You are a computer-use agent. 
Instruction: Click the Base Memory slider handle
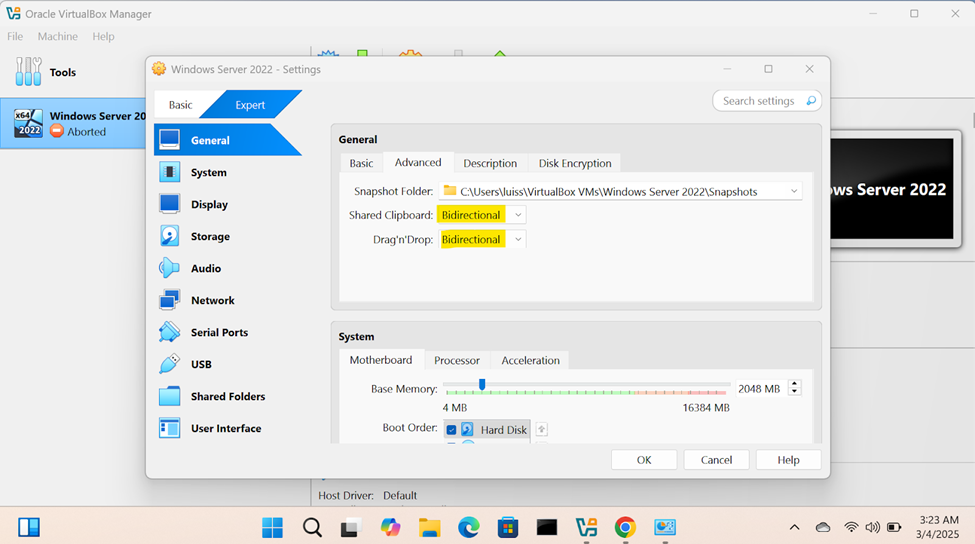tap(482, 385)
